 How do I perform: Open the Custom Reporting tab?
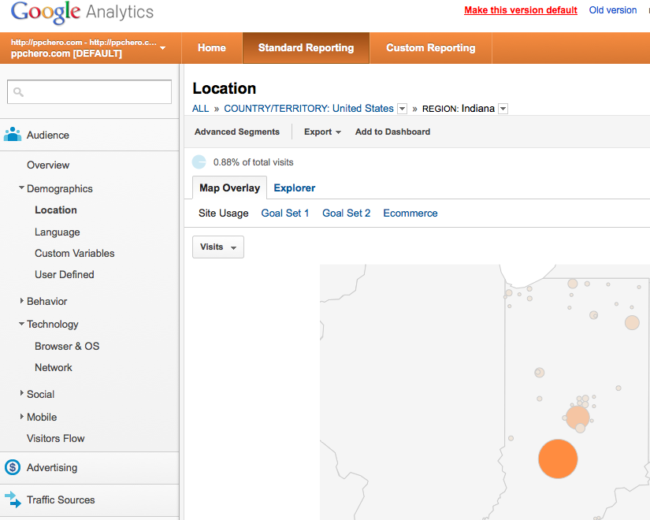[431, 48]
